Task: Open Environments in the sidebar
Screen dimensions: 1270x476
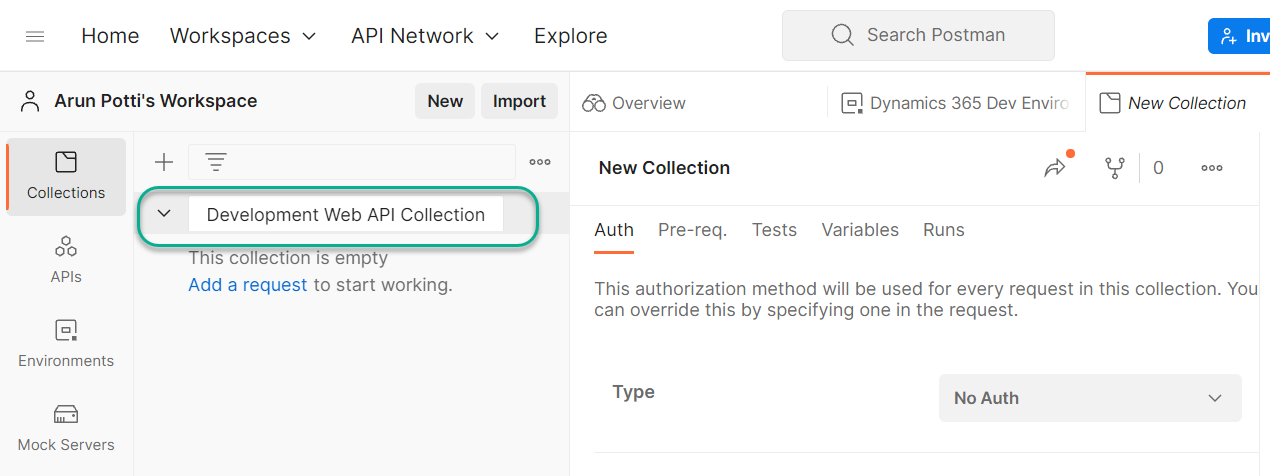Action: [66, 344]
